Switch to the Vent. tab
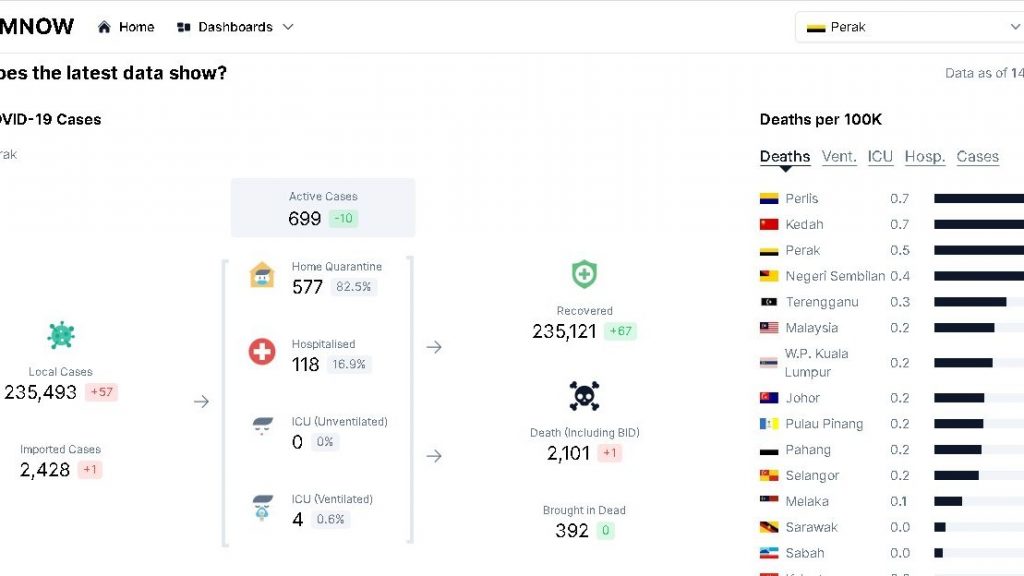This screenshot has width=1024, height=576. pos(839,157)
